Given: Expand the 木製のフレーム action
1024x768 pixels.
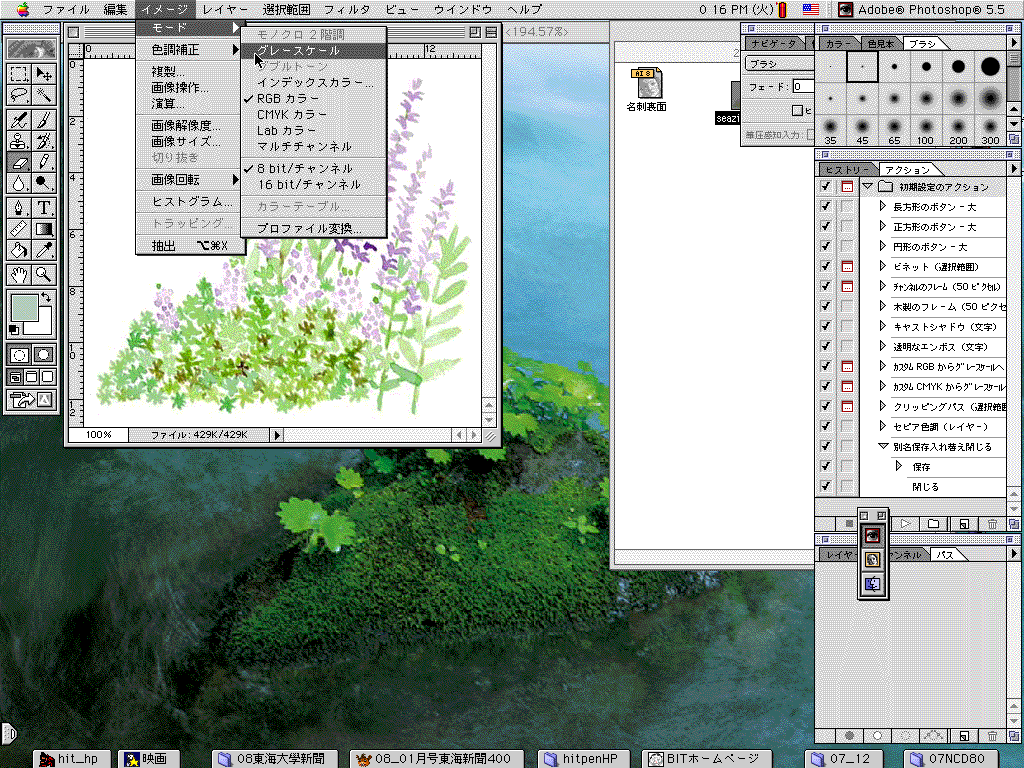Looking at the screenshot, I should pos(883,307).
